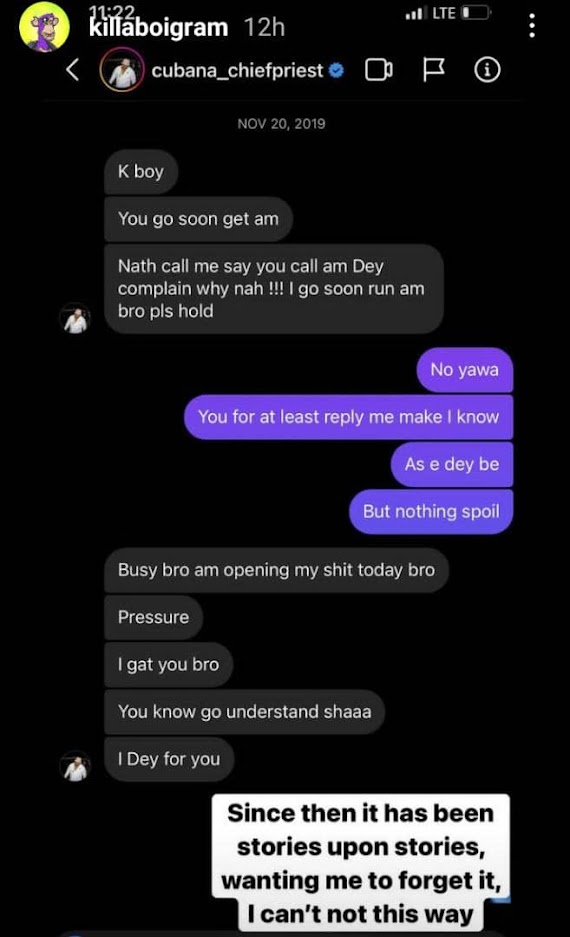
Task: Tap the flag icon in header
Action: 433,70
